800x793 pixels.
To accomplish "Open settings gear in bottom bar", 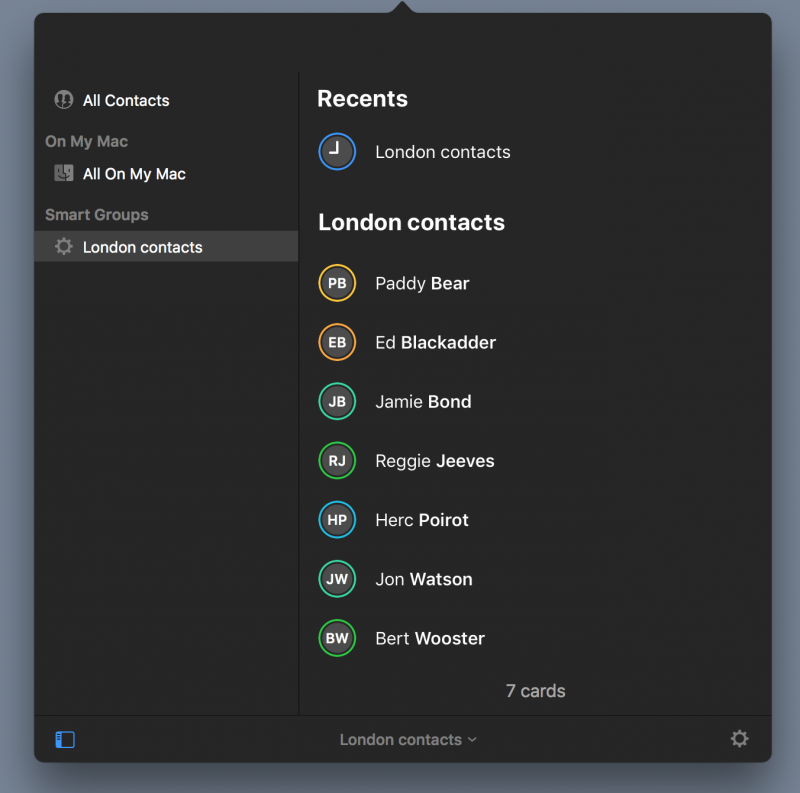I will click(739, 738).
